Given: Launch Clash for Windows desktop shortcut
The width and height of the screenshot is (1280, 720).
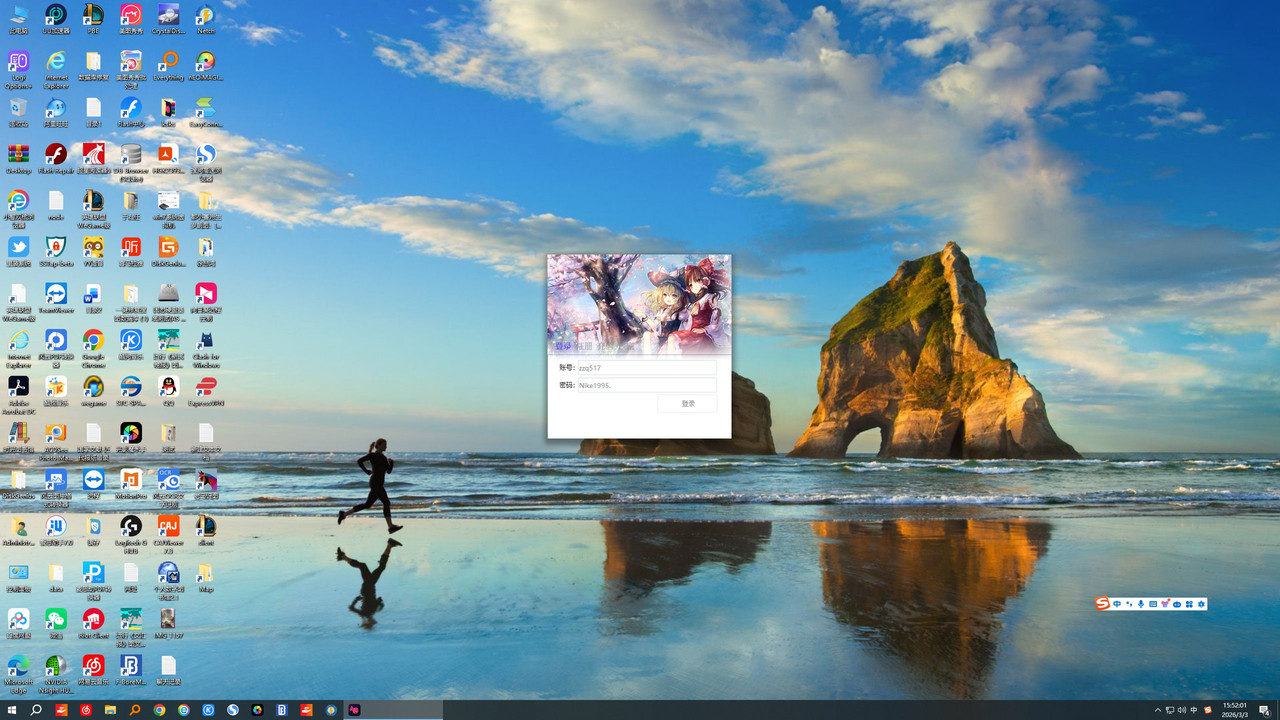Looking at the screenshot, I should (x=206, y=348).
